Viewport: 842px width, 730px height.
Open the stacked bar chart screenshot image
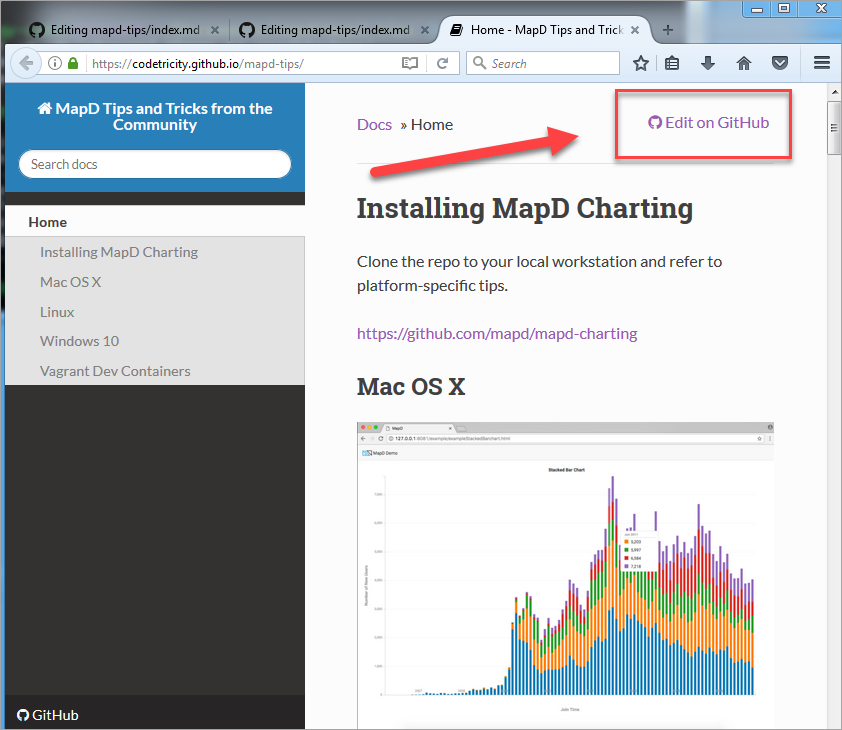tap(565, 575)
